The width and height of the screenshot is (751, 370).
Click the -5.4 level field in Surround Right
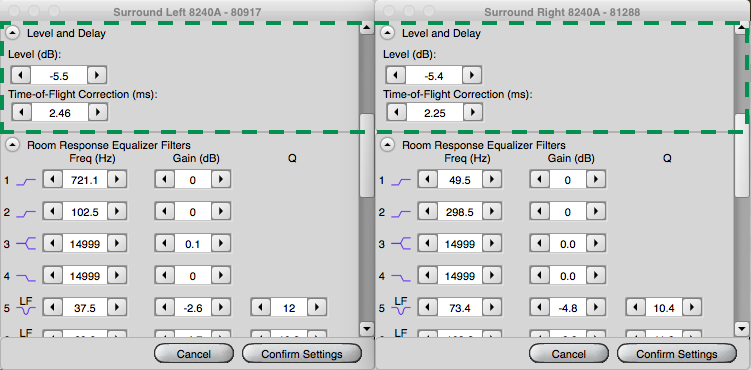coord(434,75)
